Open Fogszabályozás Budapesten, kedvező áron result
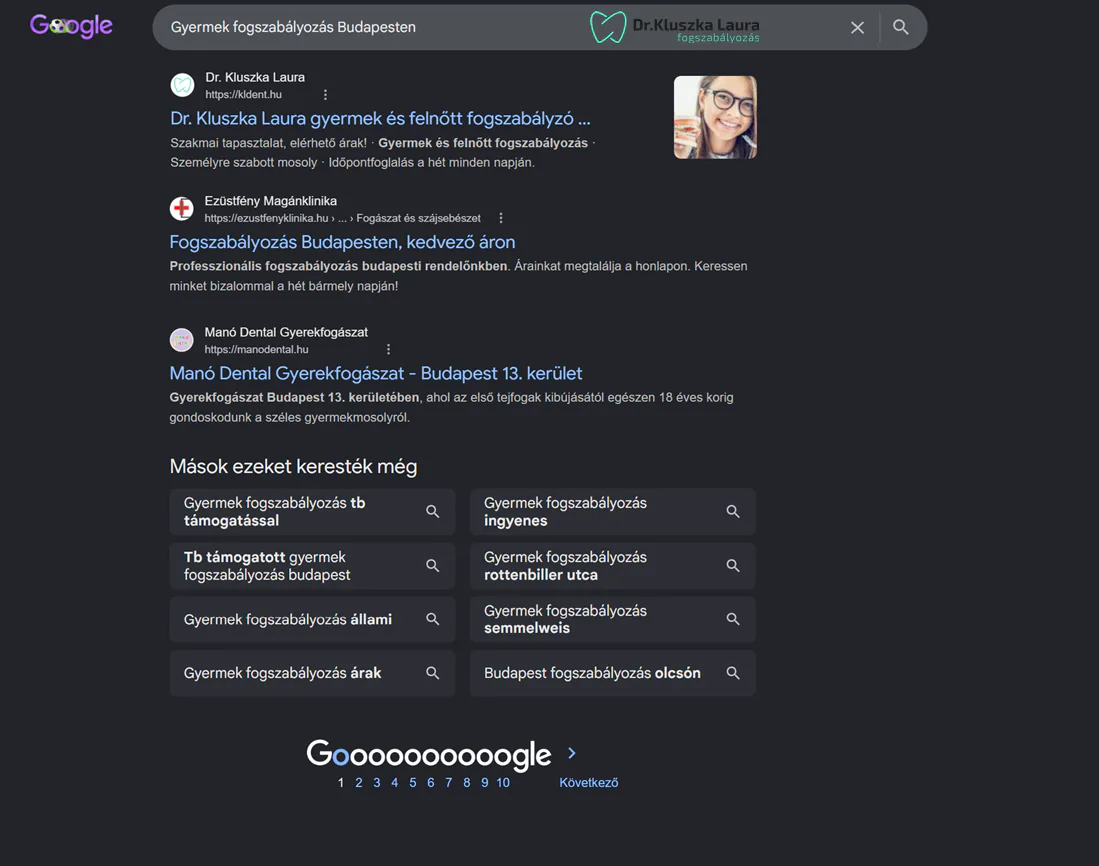The height and width of the screenshot is (866, 1099). (342, 242)
